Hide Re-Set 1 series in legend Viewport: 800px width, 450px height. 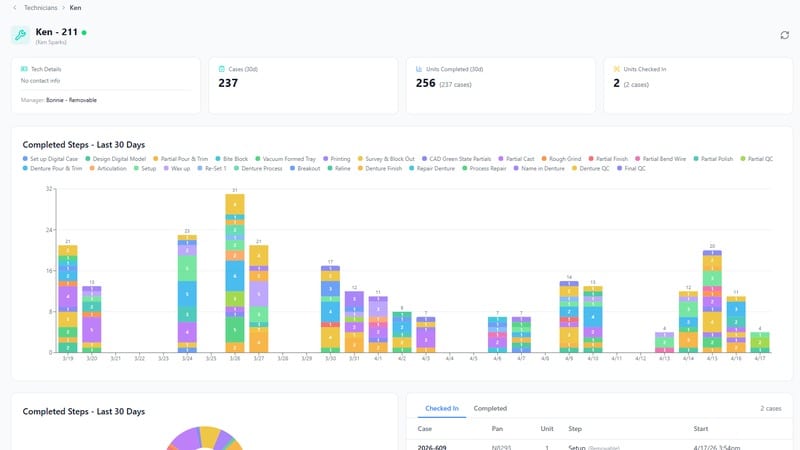212,168
